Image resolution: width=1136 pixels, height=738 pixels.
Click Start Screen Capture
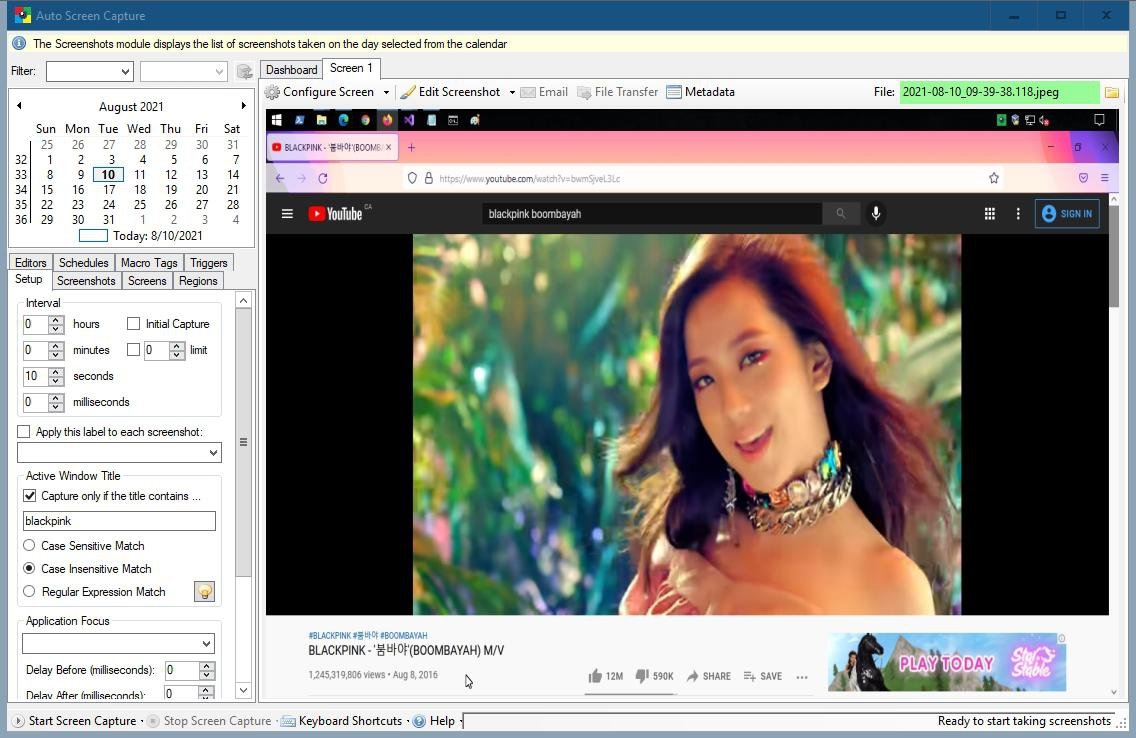click(75, 721)
